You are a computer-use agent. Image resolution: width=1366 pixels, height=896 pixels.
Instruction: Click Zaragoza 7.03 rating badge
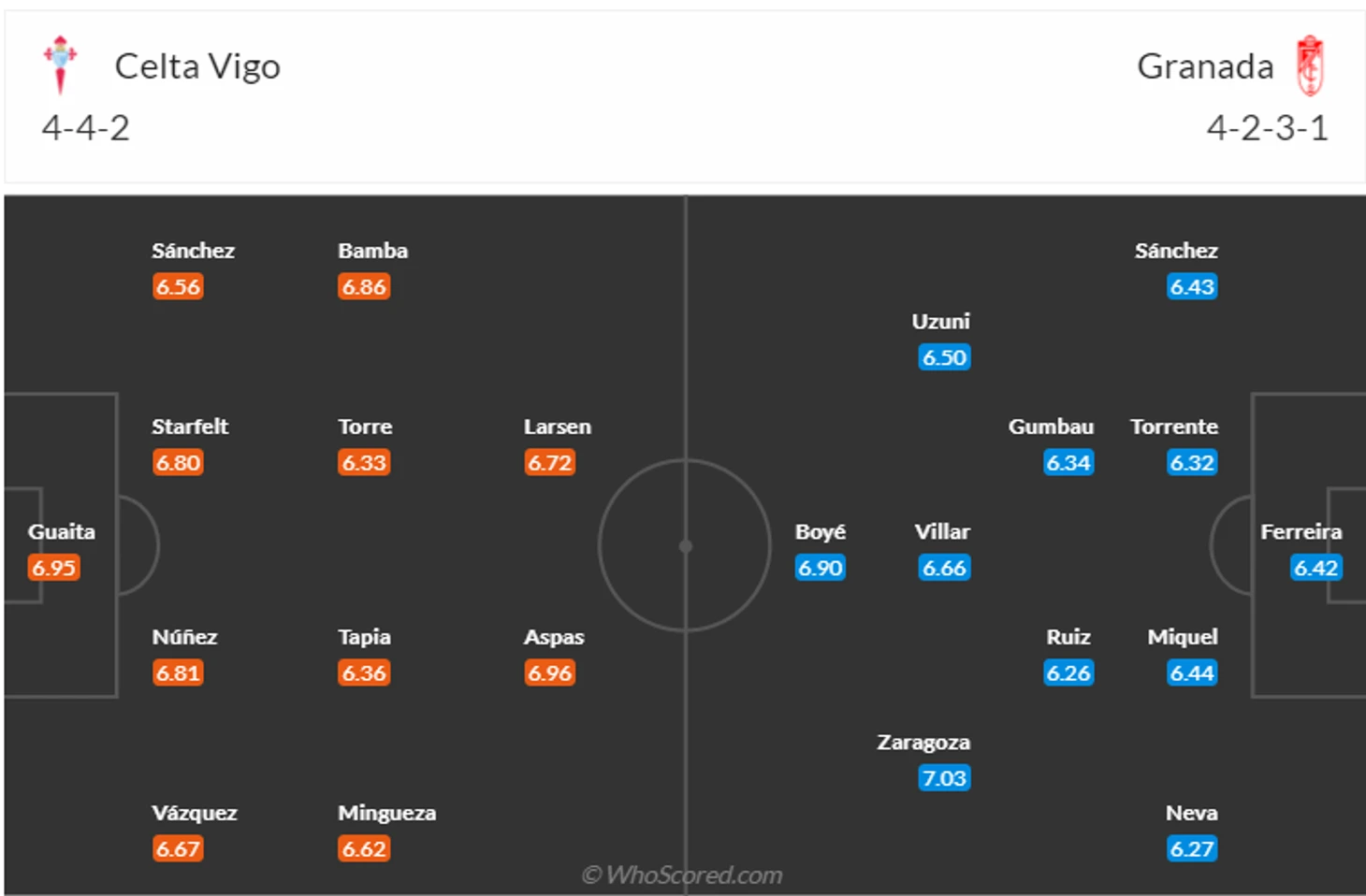[x=944, y=778]
